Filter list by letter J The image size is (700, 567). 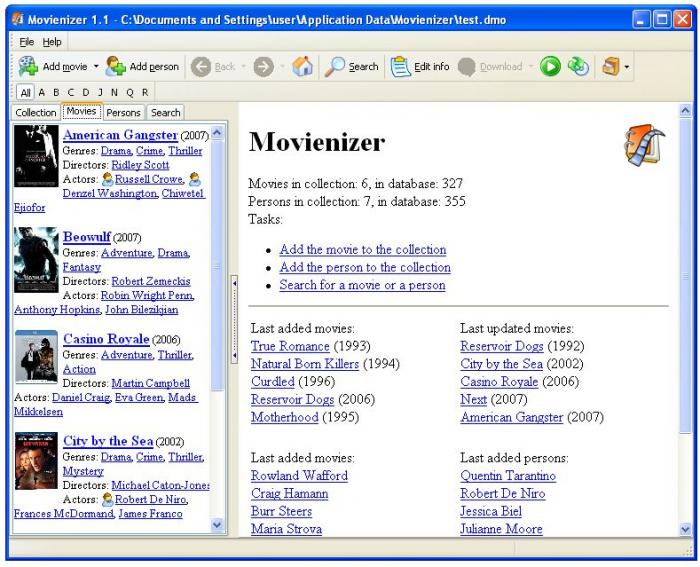(100, 92)
